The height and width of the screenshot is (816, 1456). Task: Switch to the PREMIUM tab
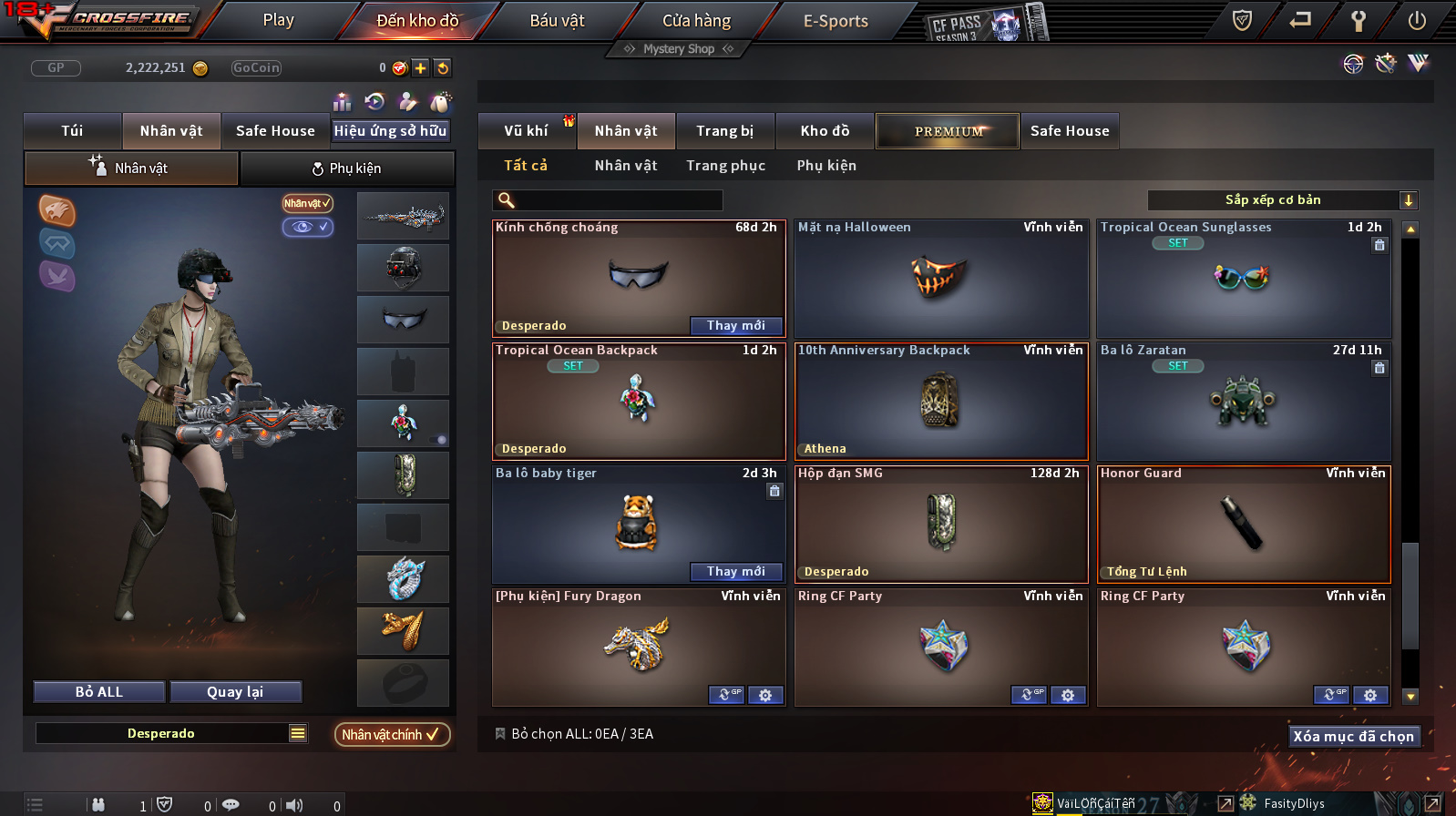click(948, 131)
